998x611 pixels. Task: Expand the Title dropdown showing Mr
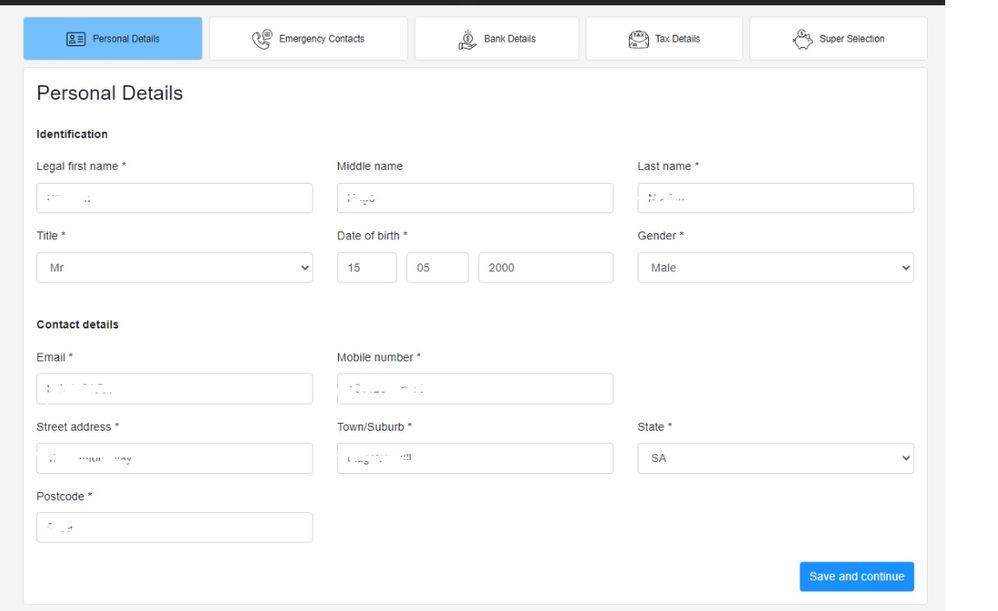click(174, 268)
